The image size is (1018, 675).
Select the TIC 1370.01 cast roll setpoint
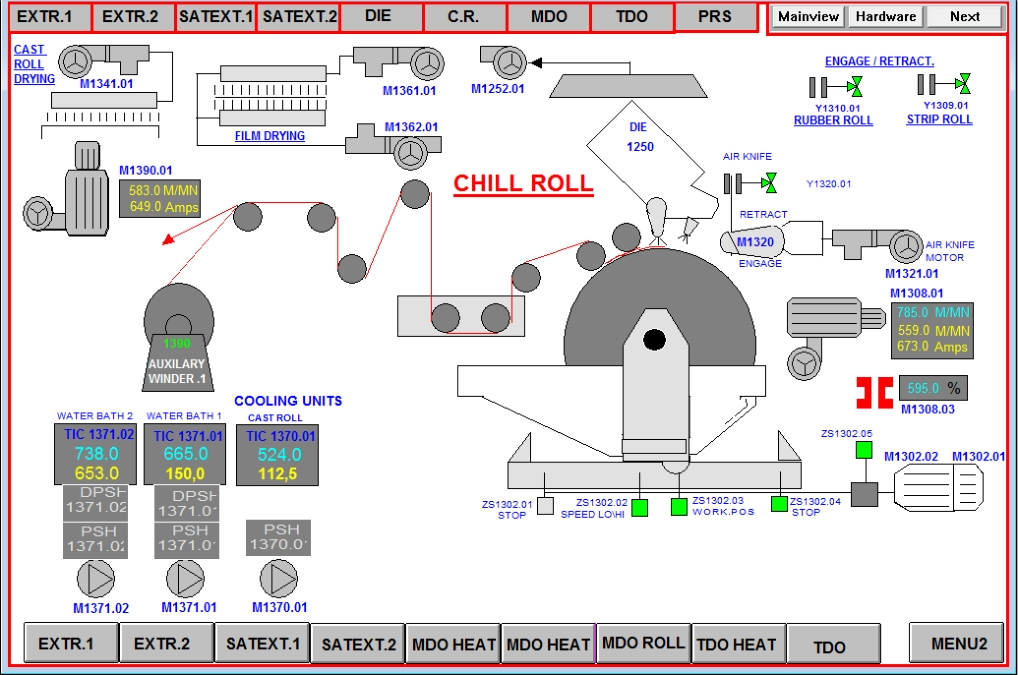pos(281,475)
